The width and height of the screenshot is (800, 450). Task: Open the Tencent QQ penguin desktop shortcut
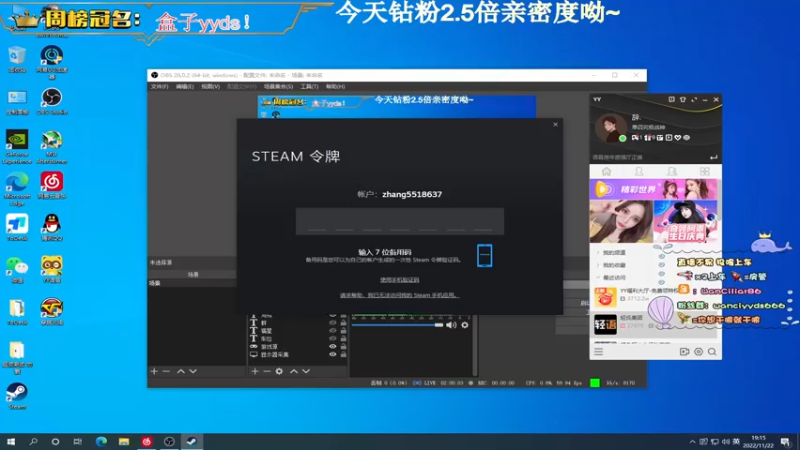(x=52, y=228)
